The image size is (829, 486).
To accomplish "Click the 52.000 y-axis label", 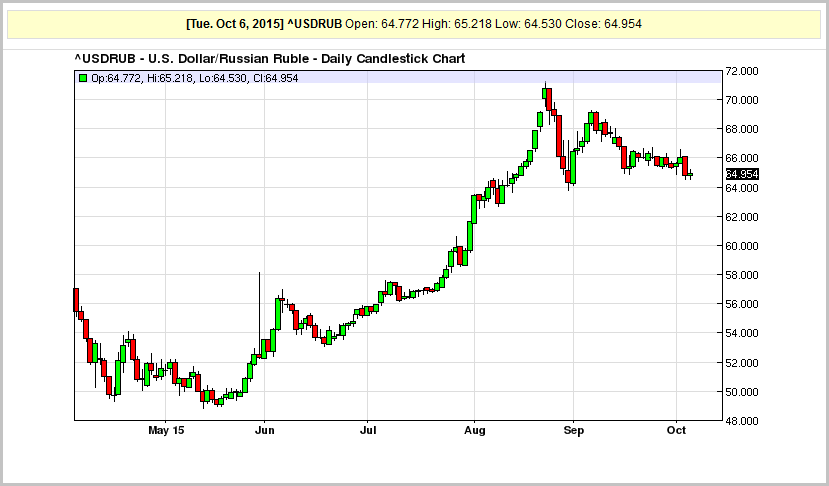I will [743, 363].
